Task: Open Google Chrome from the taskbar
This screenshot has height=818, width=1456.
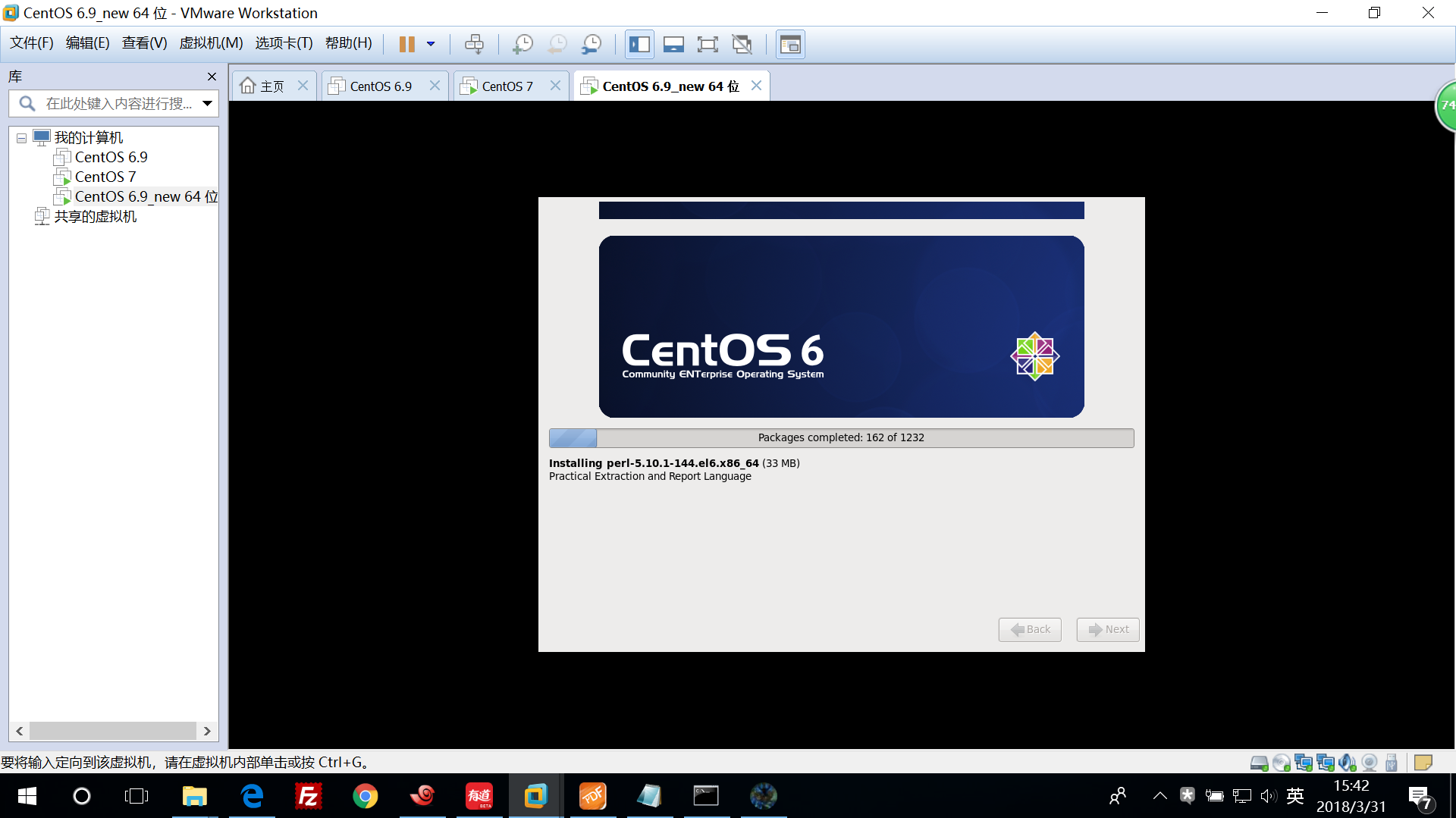Action: (x=366, y=796)
